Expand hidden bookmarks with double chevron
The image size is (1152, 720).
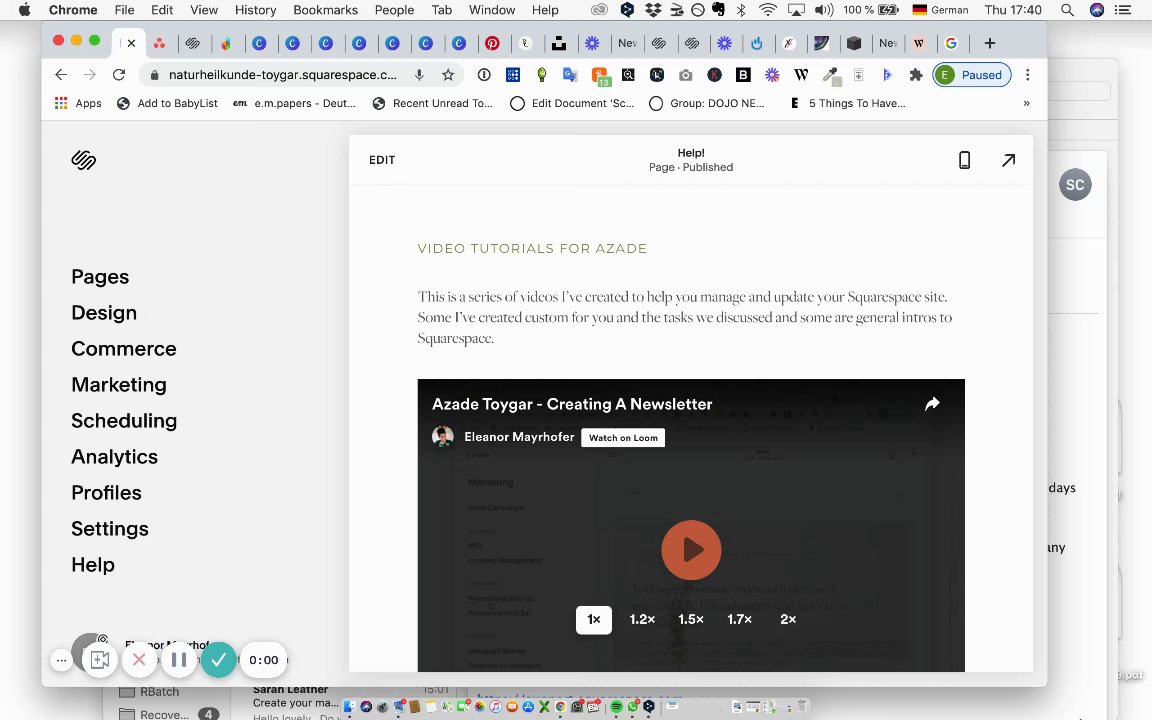(x=1026, y=104)
